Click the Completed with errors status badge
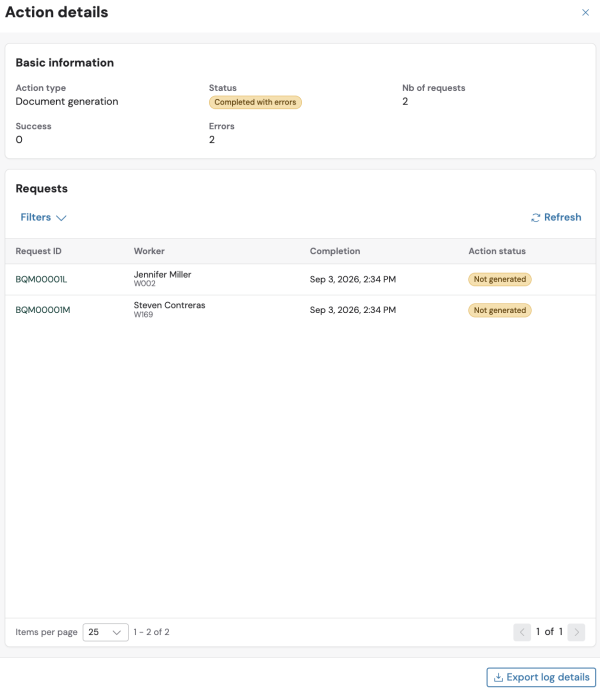600x692 pixels. (x=255, y=102)
